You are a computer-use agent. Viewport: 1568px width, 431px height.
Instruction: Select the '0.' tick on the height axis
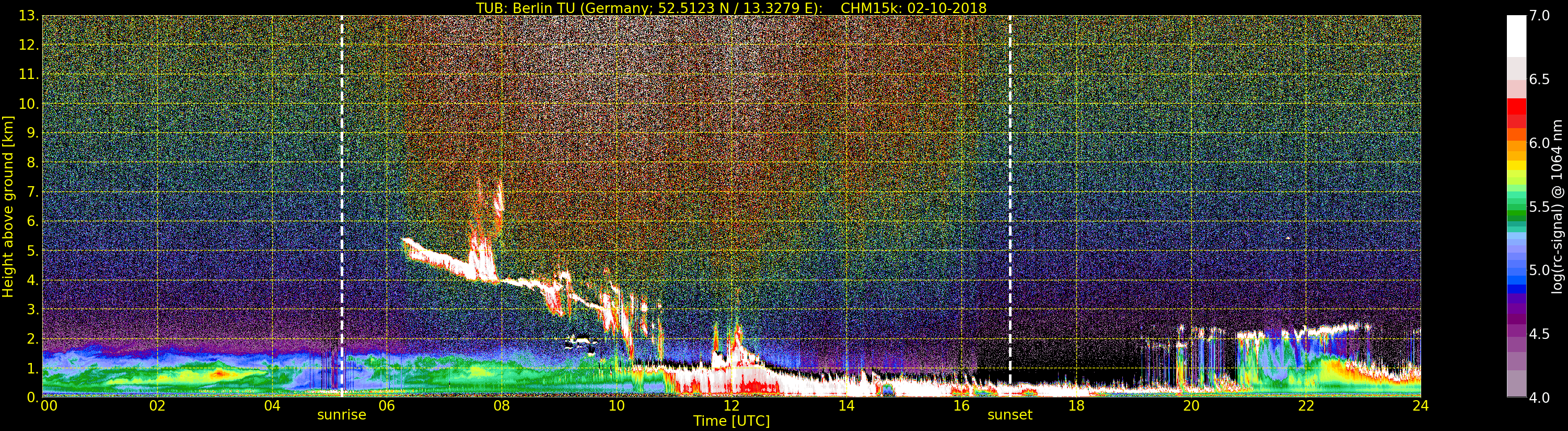pos(33,398)
